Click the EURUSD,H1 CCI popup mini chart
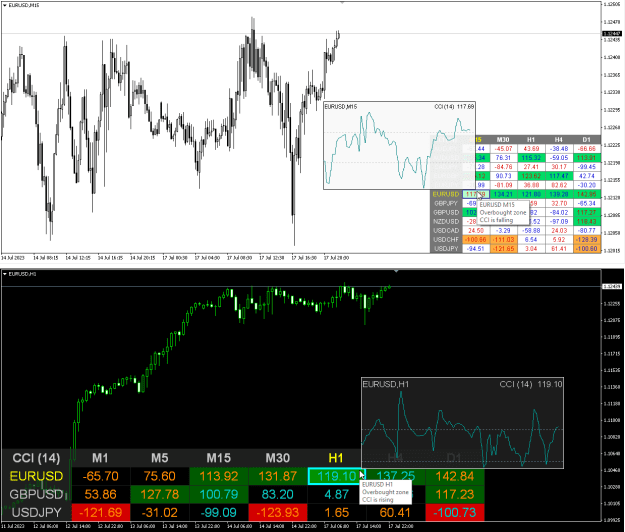The height and width of the screenshot is (532, 625). point(462,422)
